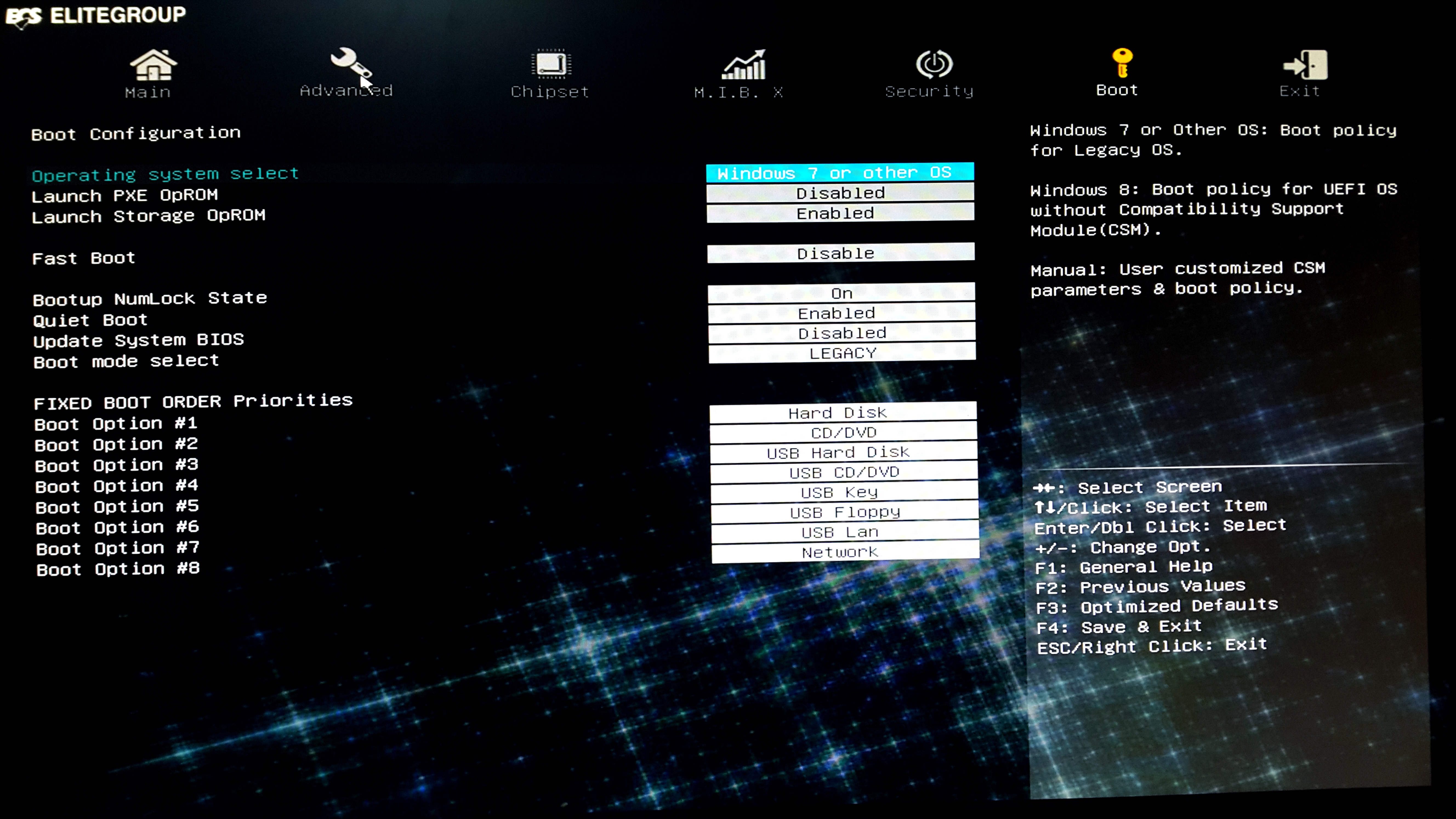Select the 'Boot Option #6' label

click(x=118, y=527)
